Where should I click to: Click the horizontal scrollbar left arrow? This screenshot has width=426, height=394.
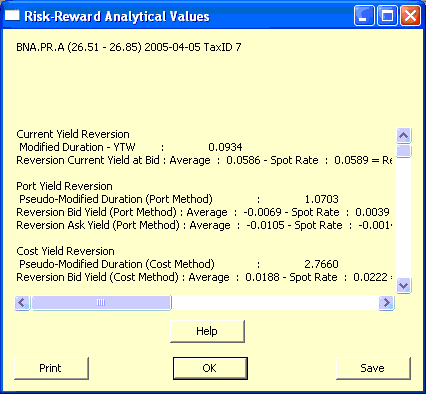(x=22, y=303)
